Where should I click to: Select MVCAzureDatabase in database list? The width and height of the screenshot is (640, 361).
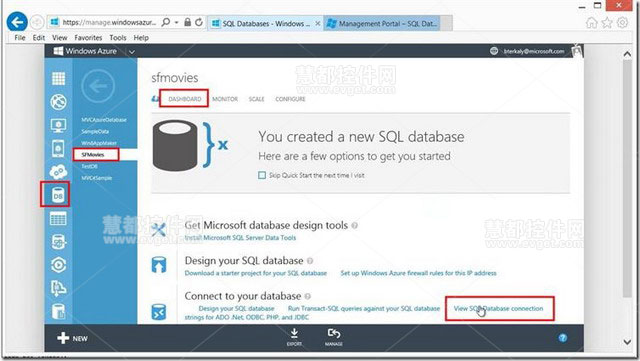[x=104, y=120]
